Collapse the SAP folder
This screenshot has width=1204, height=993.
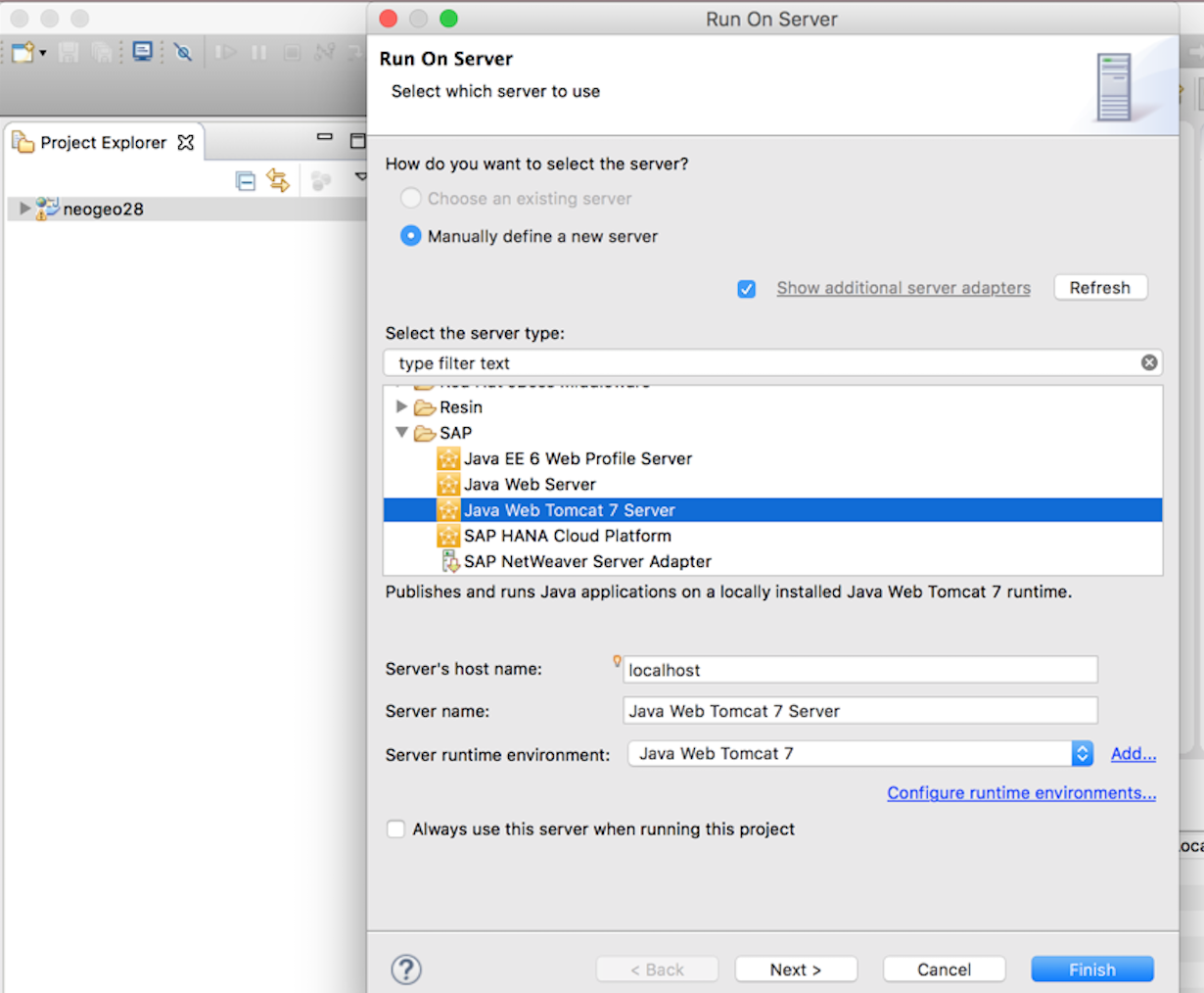[401, 432]
